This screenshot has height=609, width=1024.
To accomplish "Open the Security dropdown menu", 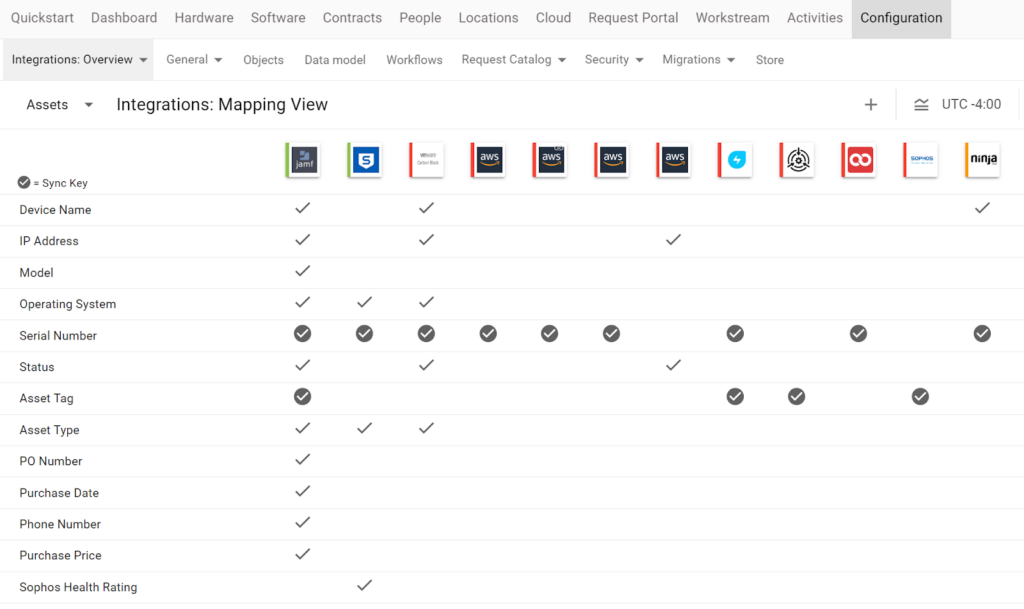I will click(614, 59).
